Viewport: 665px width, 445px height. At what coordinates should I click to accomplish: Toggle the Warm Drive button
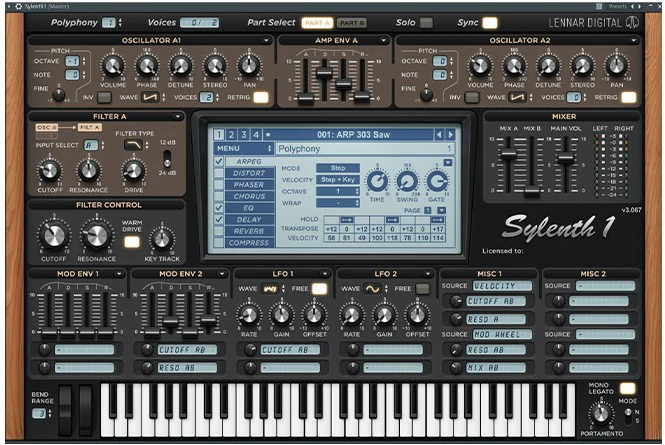pos(131,242)
